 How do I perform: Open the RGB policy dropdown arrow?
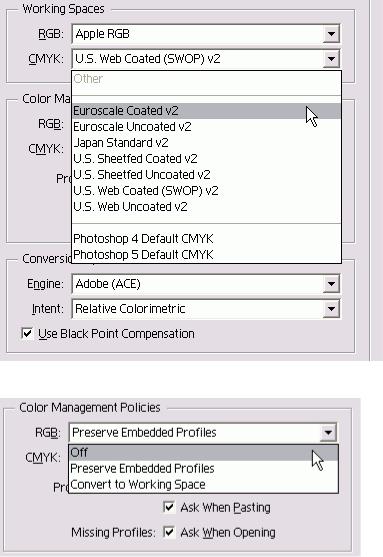328,433
